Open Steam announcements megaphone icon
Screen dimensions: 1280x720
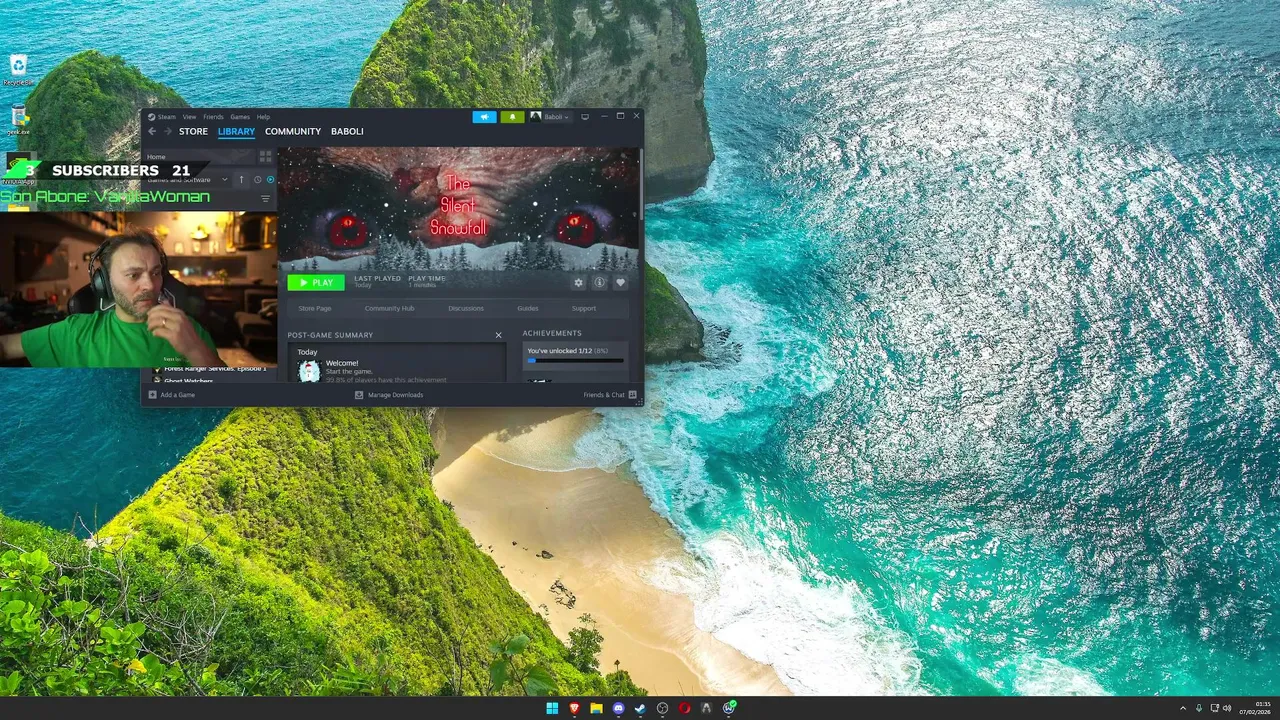pyautogui.click(x=484, y=117)
